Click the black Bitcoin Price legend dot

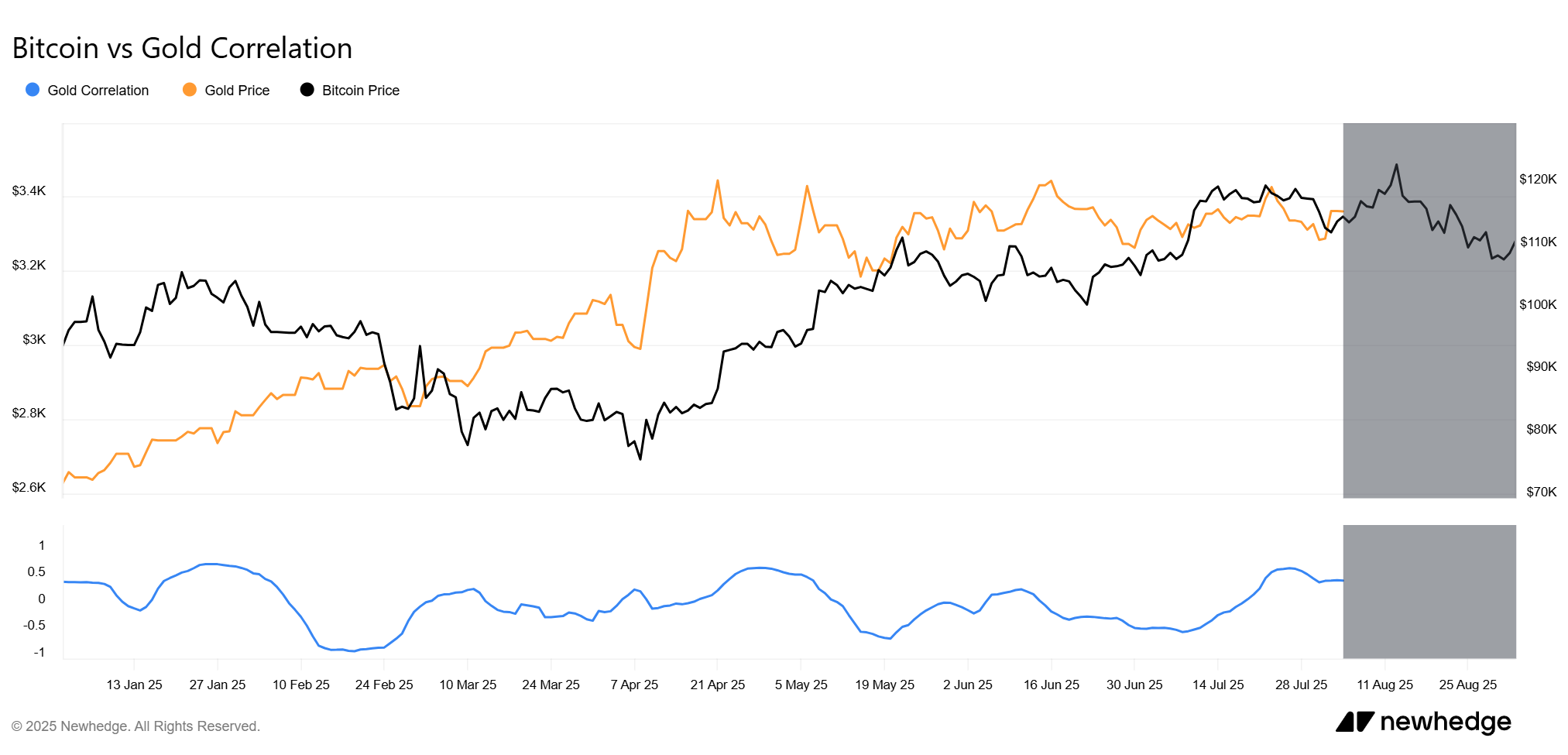(x=307, y=90)
